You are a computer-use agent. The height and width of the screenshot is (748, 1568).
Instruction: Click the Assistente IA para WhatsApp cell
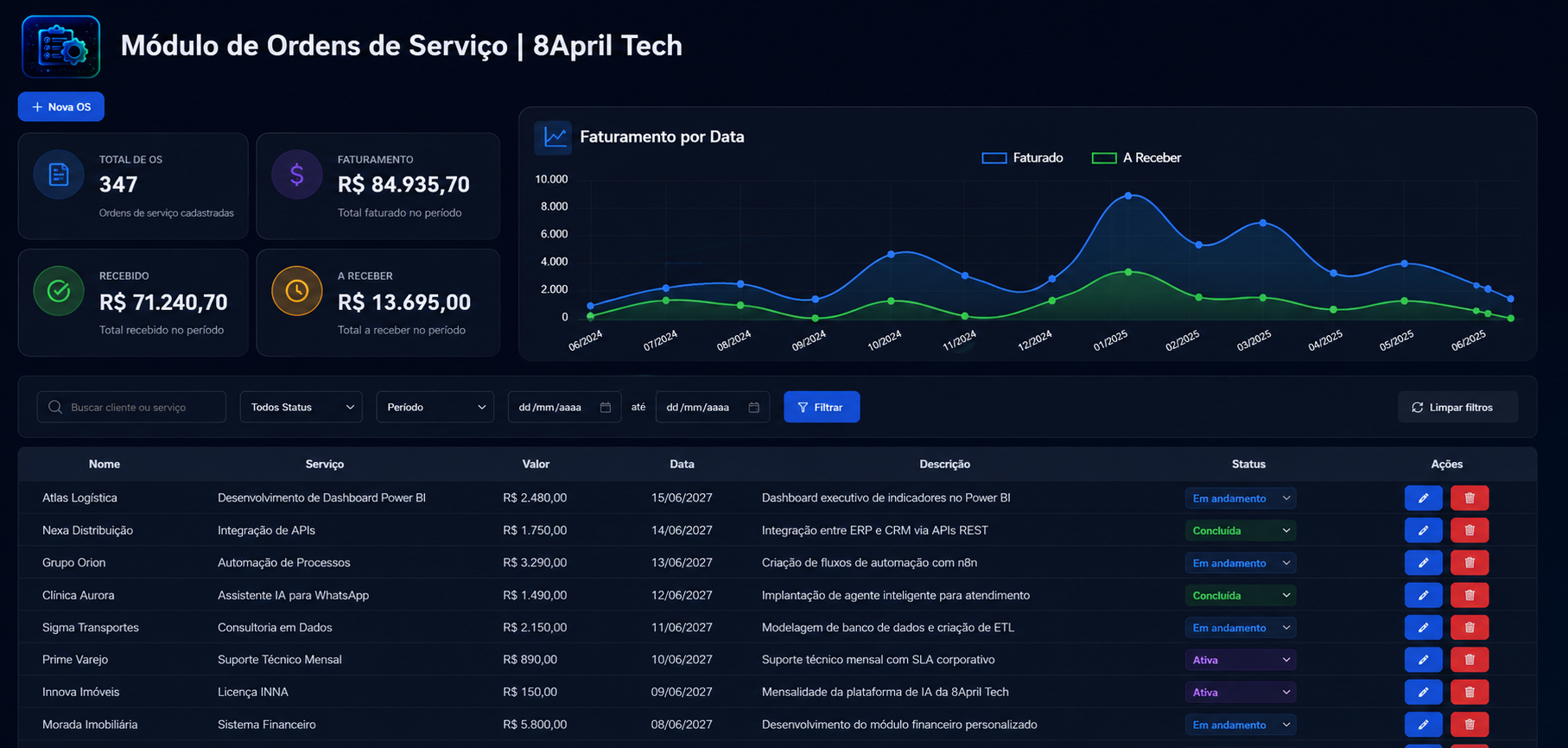(293, 595)
